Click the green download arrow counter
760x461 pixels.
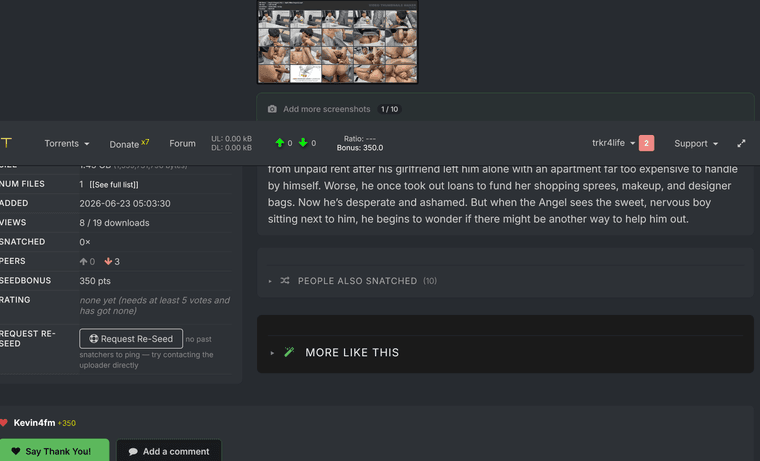(307, 143)
